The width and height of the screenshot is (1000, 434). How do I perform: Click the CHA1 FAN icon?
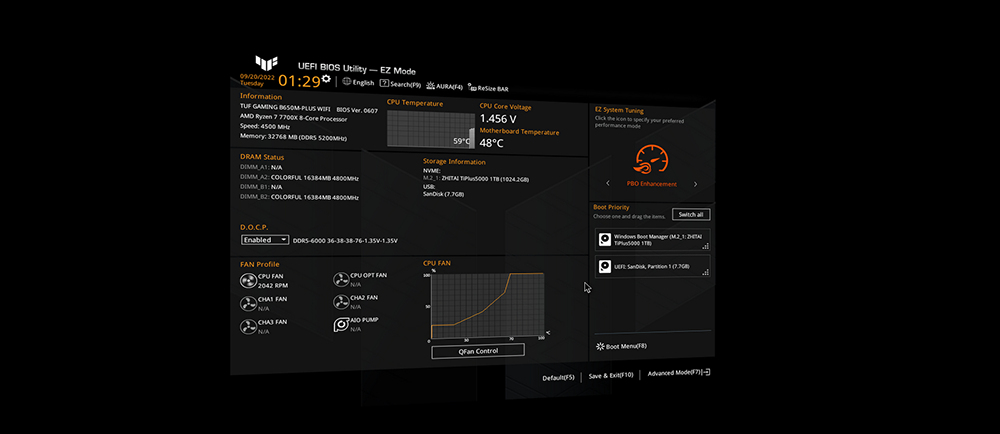pos(247,303)
